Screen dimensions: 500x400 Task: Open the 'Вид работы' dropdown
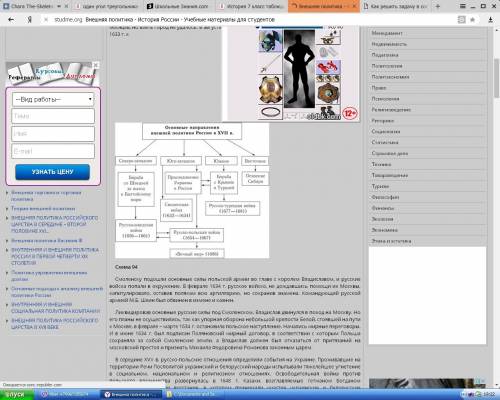(53, 99)
